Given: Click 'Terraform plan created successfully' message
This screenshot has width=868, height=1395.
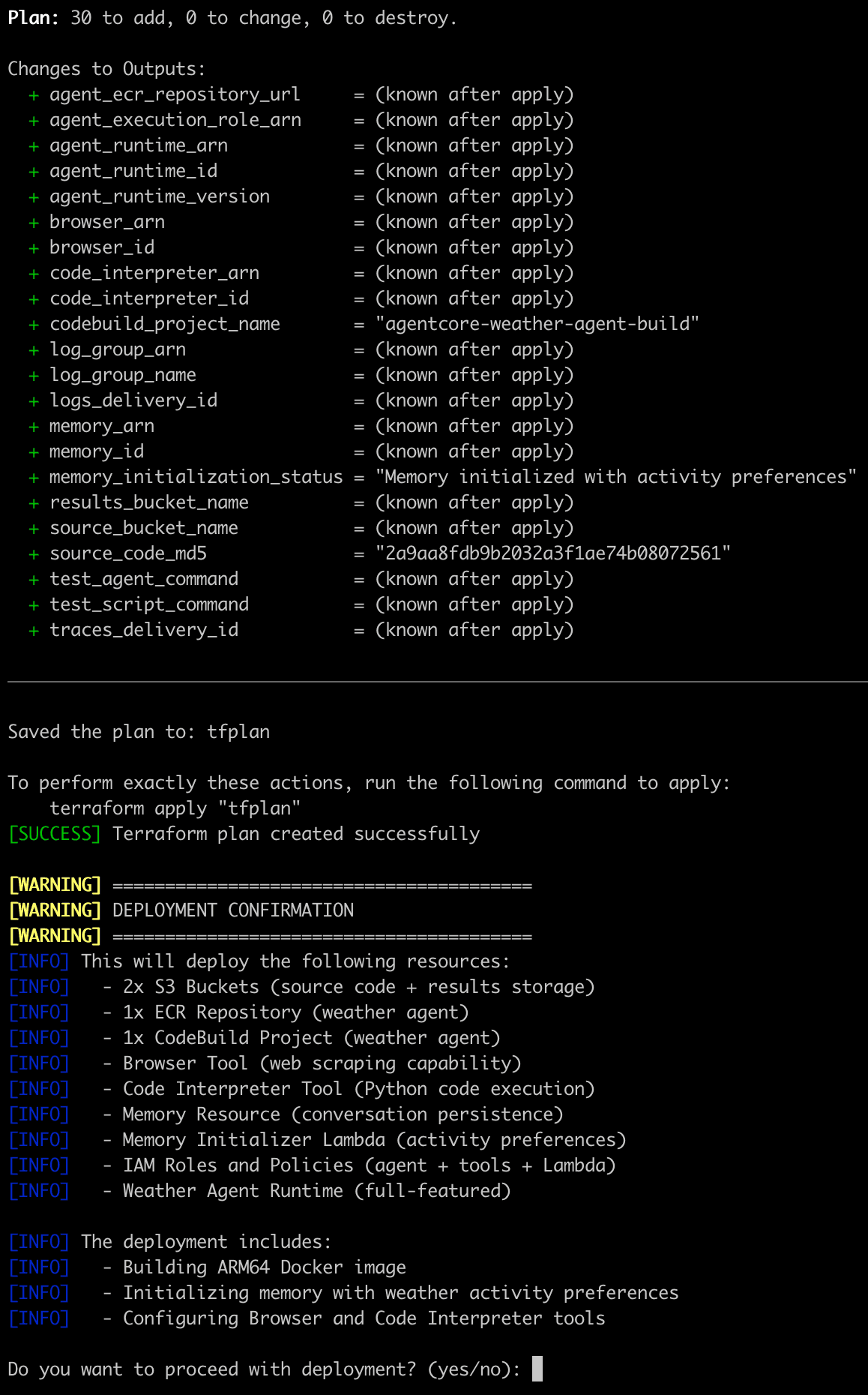Looking at the screenshot, I should pos(296,834).
